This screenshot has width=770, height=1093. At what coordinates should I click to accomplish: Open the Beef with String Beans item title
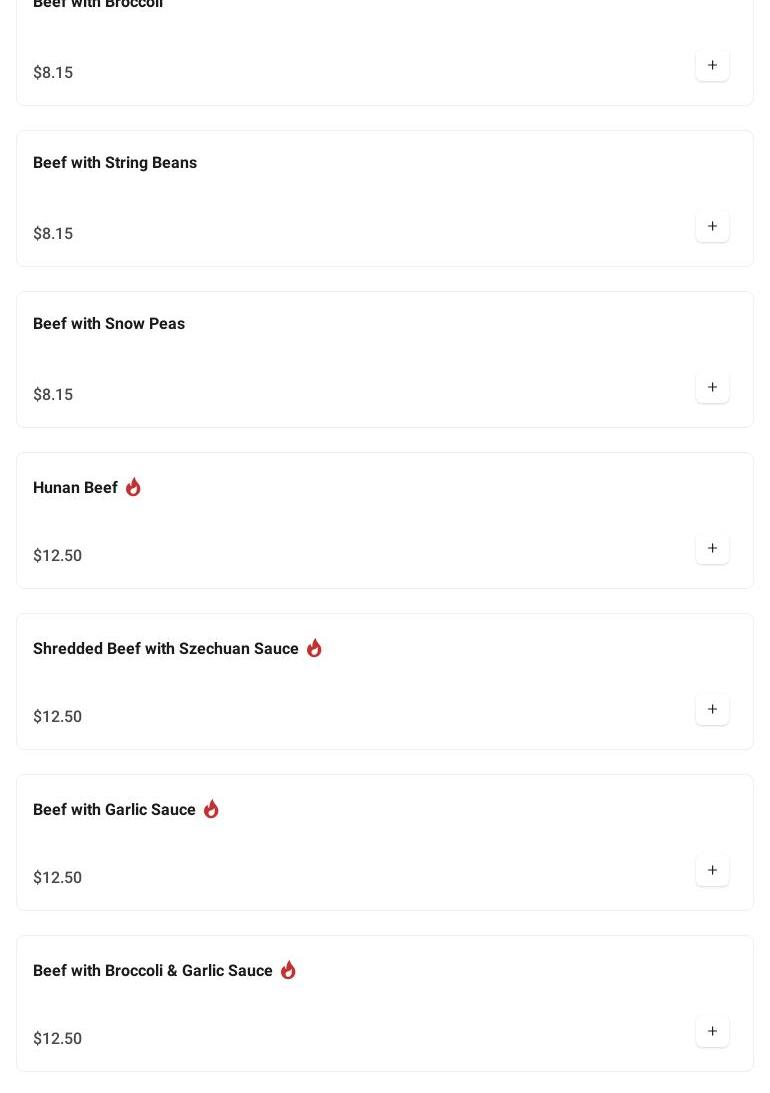pos(115,162)
